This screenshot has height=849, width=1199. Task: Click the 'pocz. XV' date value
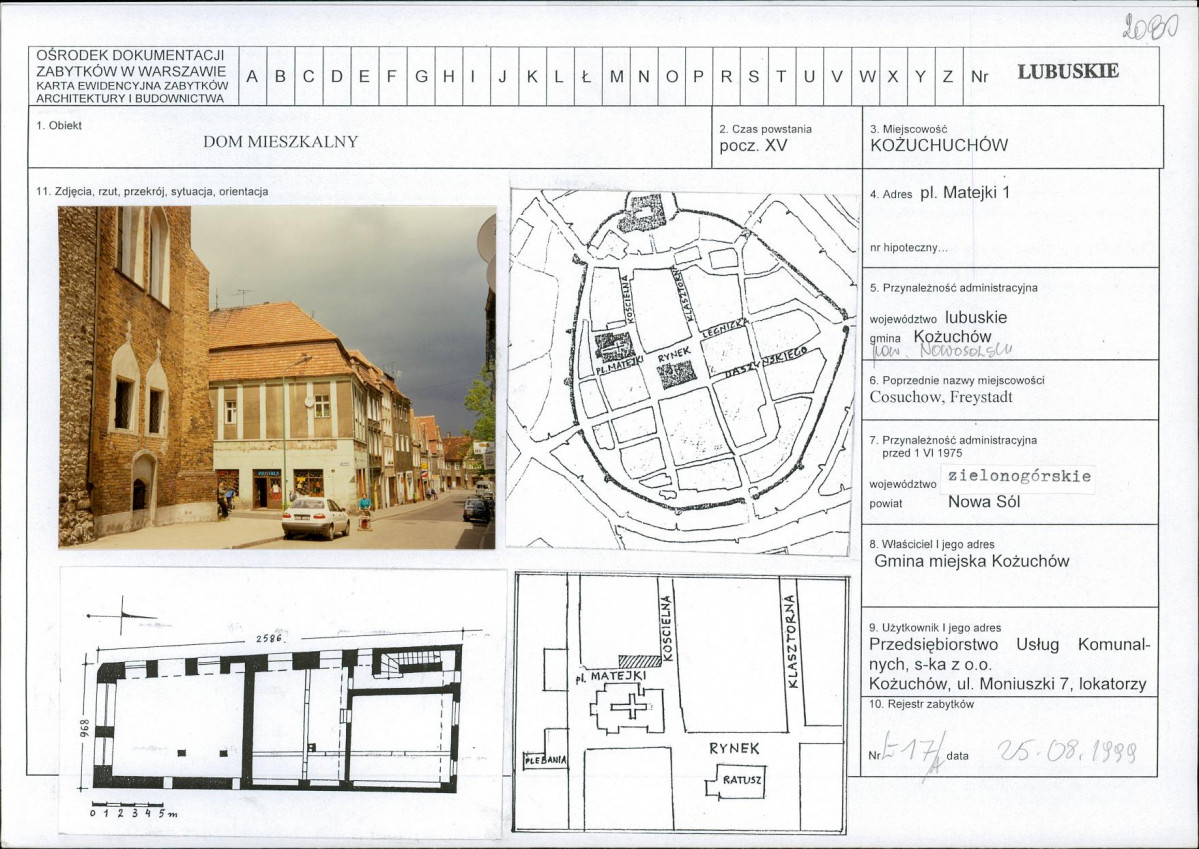(752, 145)
